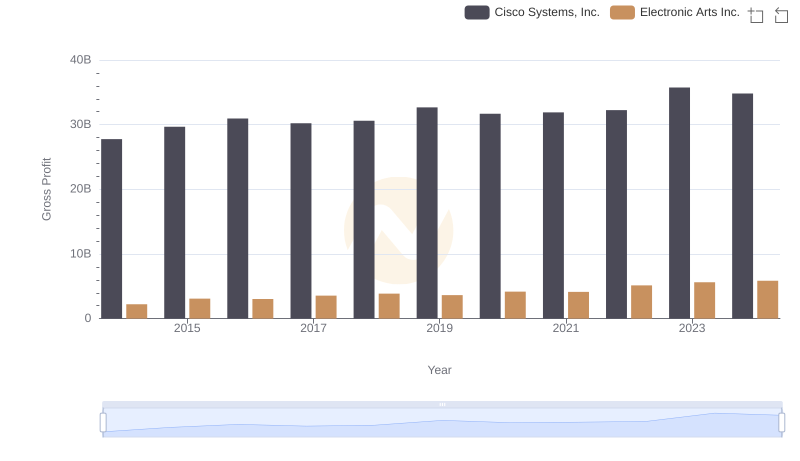
Task: Grab the right data zoom slider handle
Action: coord(781,423)
